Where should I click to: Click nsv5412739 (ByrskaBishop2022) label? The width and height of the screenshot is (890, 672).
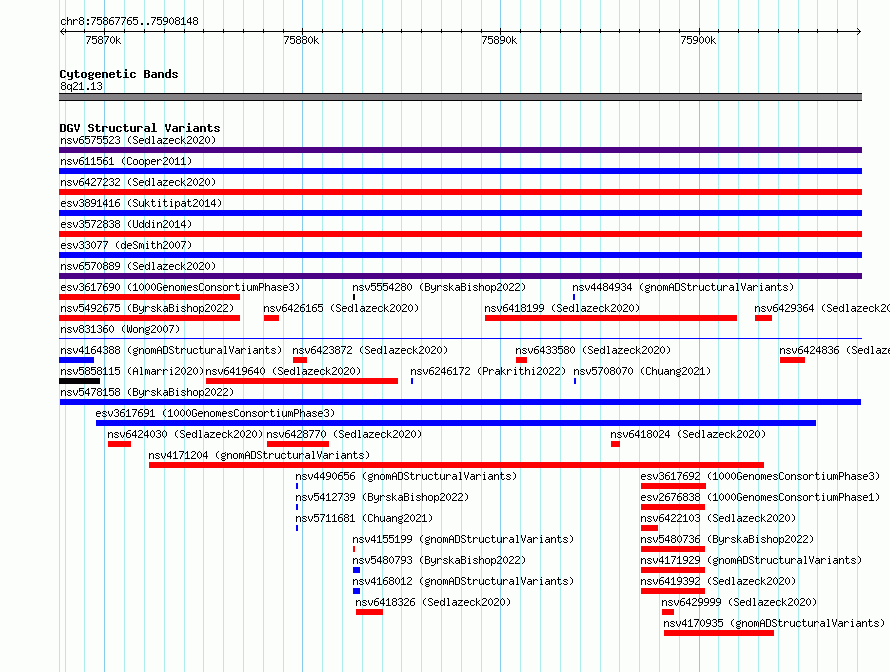[382, 497]
